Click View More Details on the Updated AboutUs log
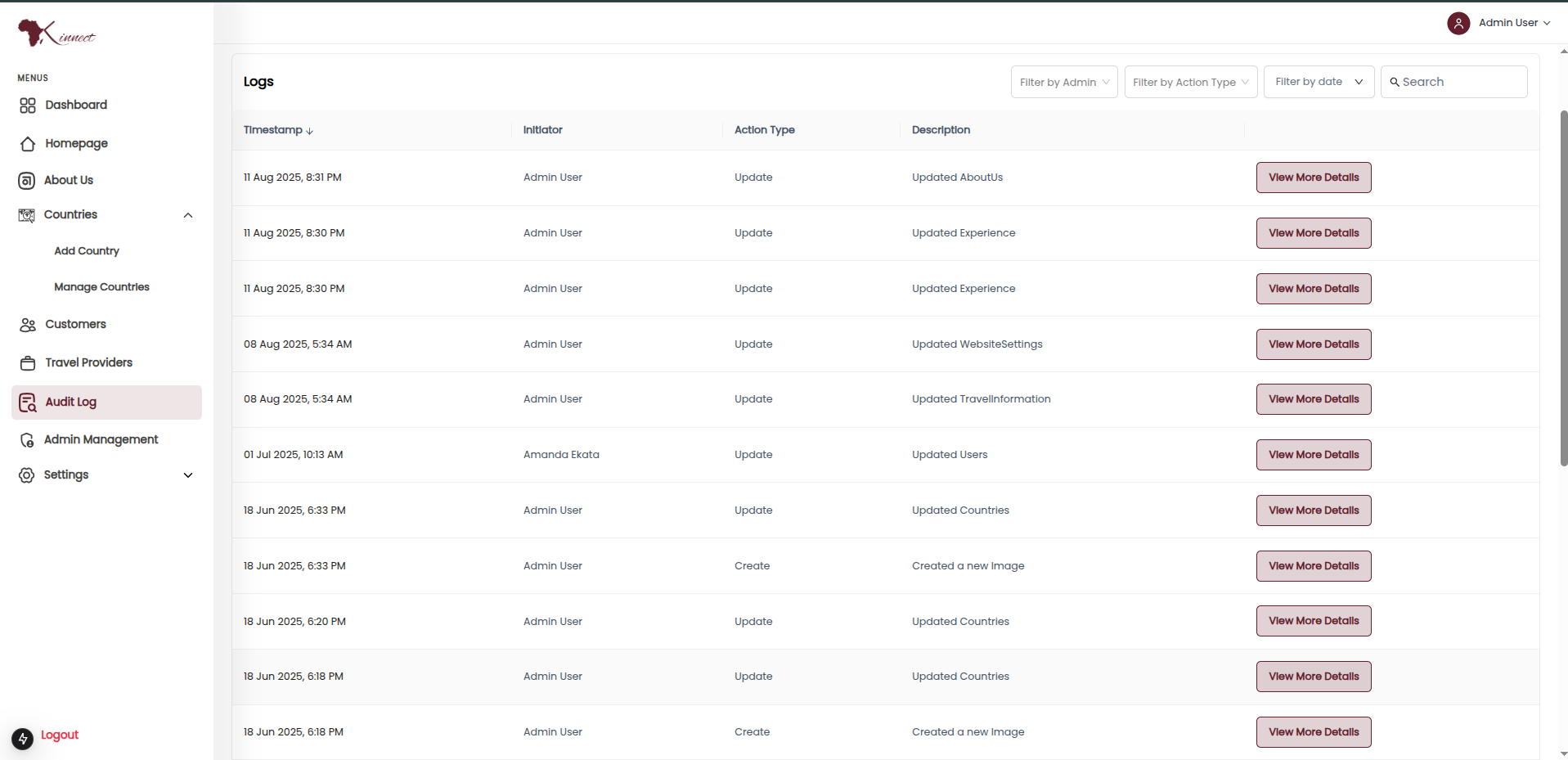This screenshot has width=1568, height=760. point(1313,177)
